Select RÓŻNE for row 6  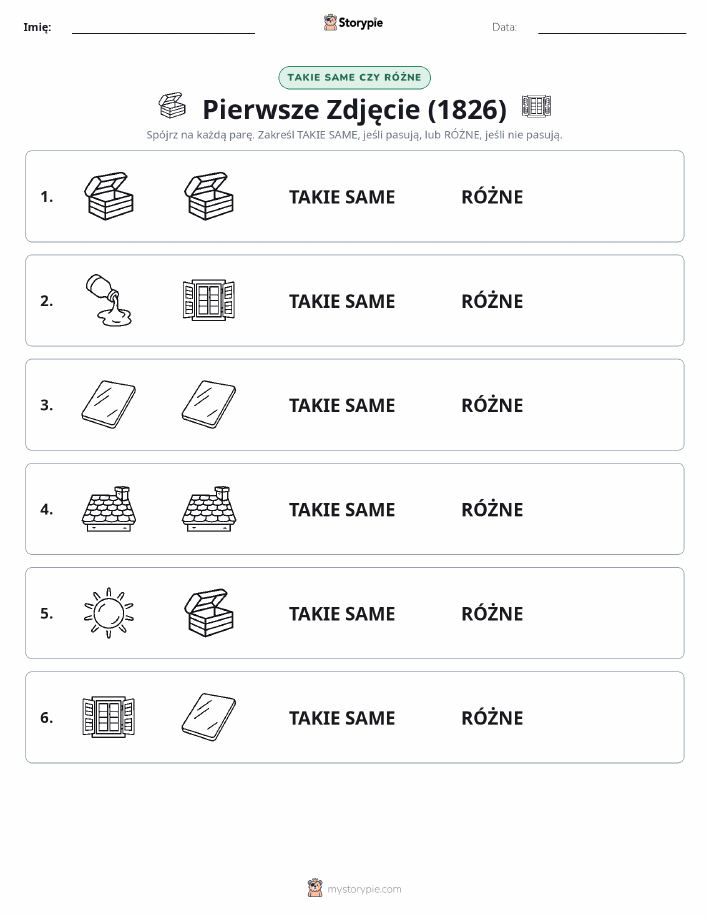[492, 718]
